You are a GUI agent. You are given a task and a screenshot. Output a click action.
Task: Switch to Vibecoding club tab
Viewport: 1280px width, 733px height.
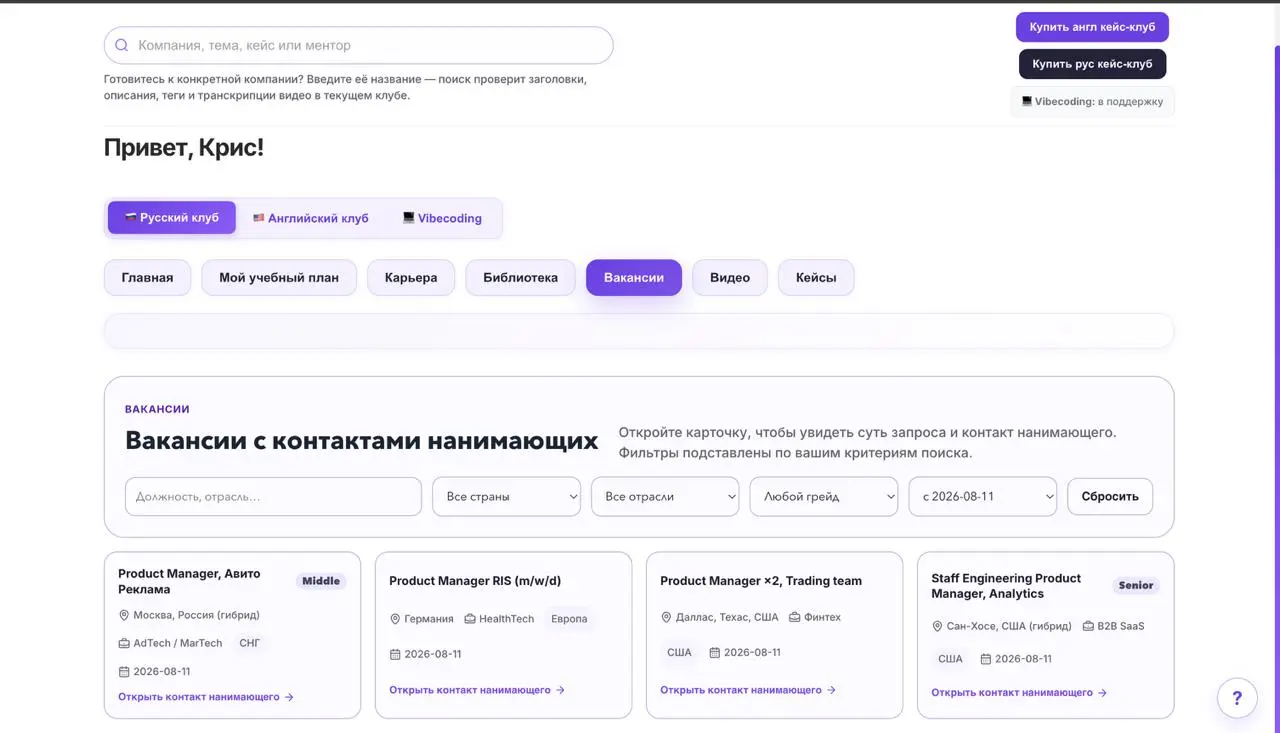click(x=442, y=218)
